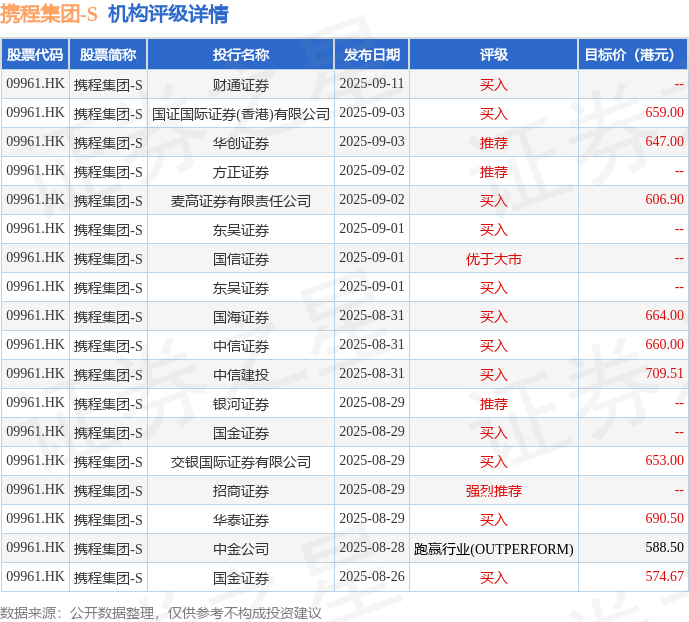Click the 投行名称 column header
This screenshot has height=622, width=689.
pyautogui.click(x=241, y=54)
